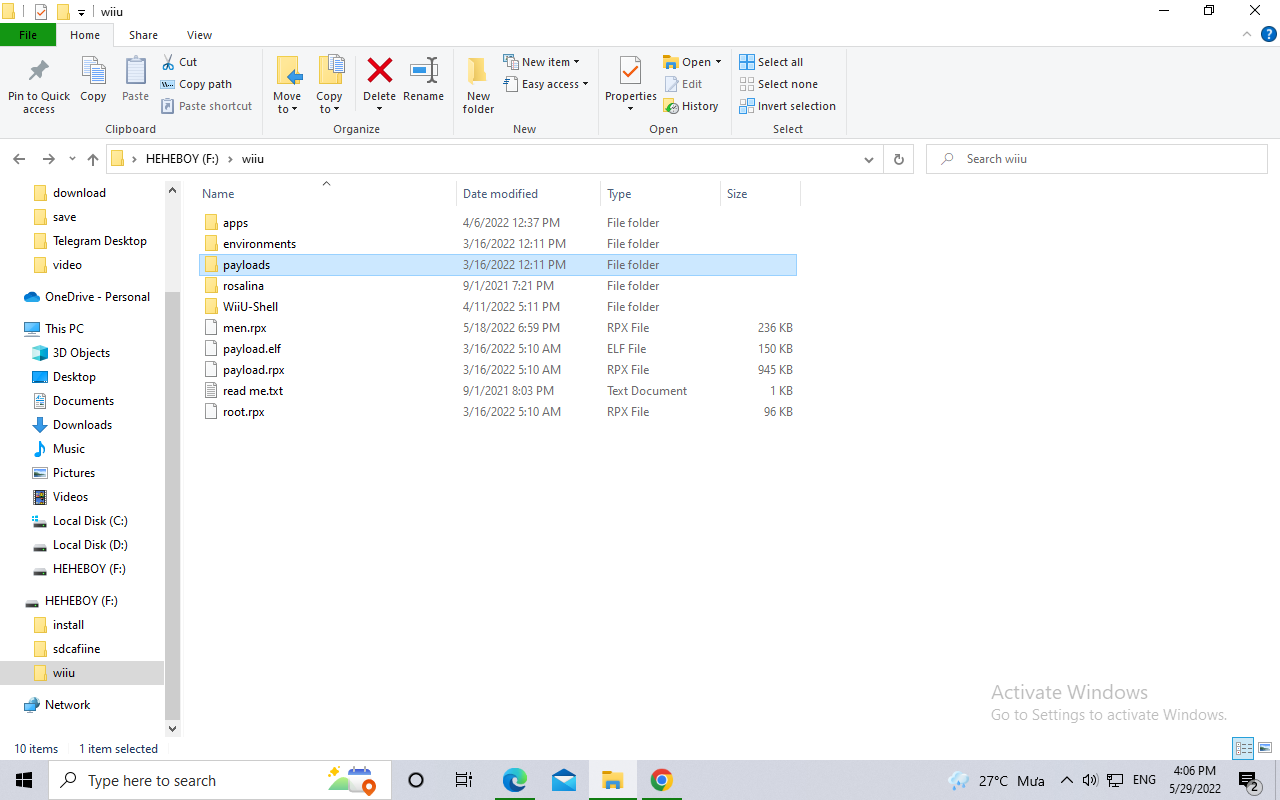Pin current folder to Quick access

39,85
